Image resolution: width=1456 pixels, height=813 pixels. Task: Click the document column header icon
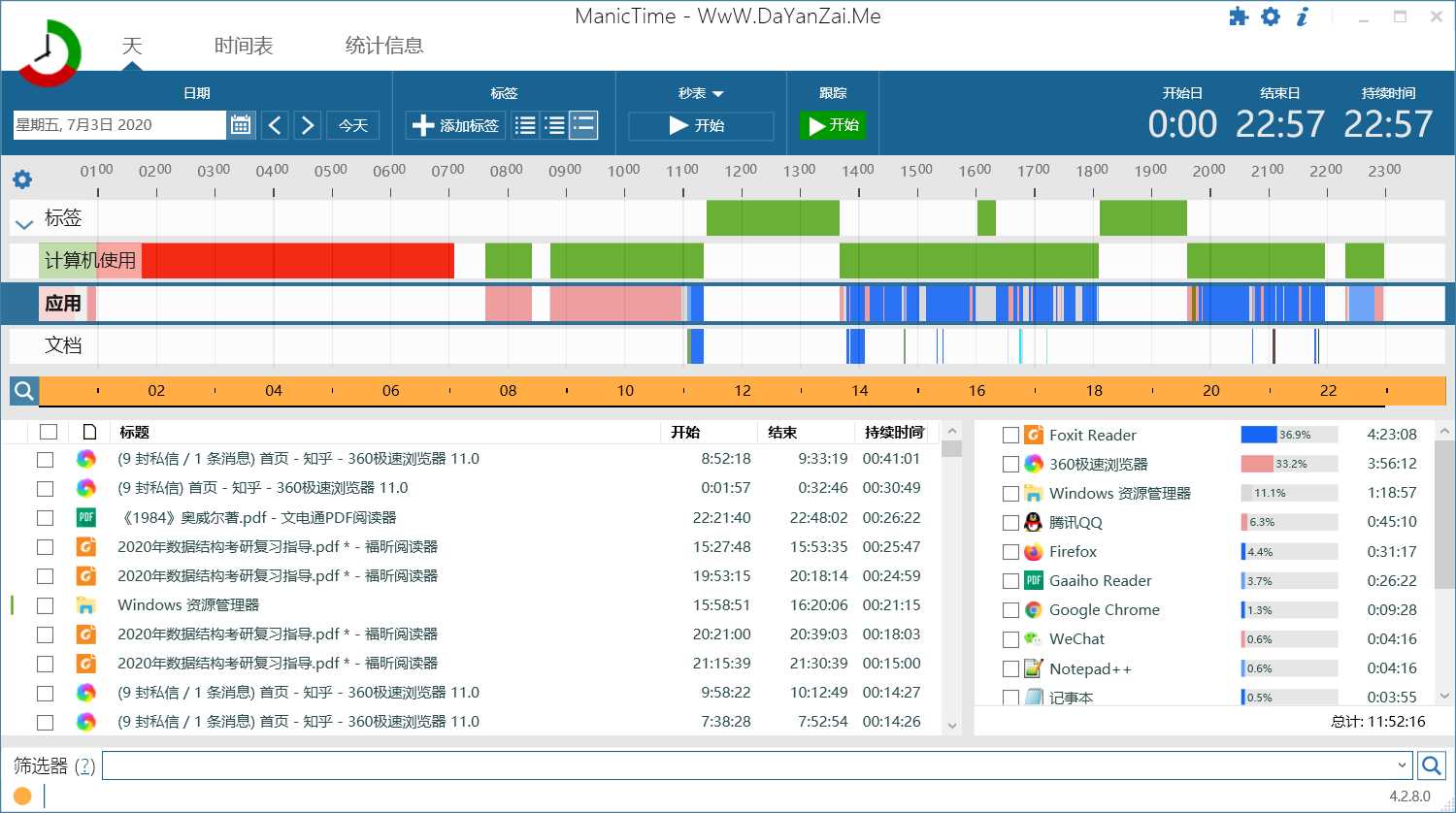pos(89,432)
